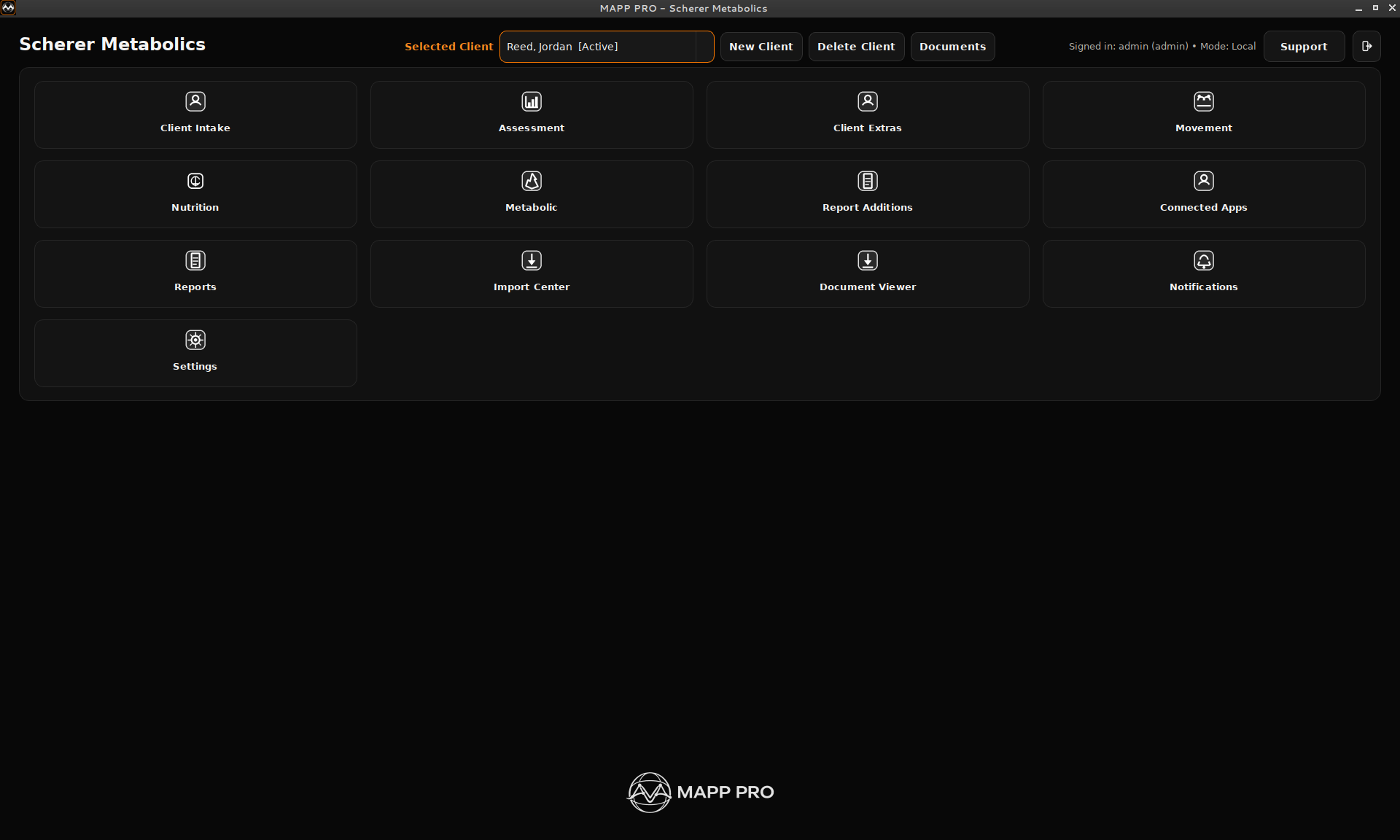Image resolution: width=1400 pixels, height=840 pixels.
Task: Open the Notifications label
Action: coord(1204,287)
